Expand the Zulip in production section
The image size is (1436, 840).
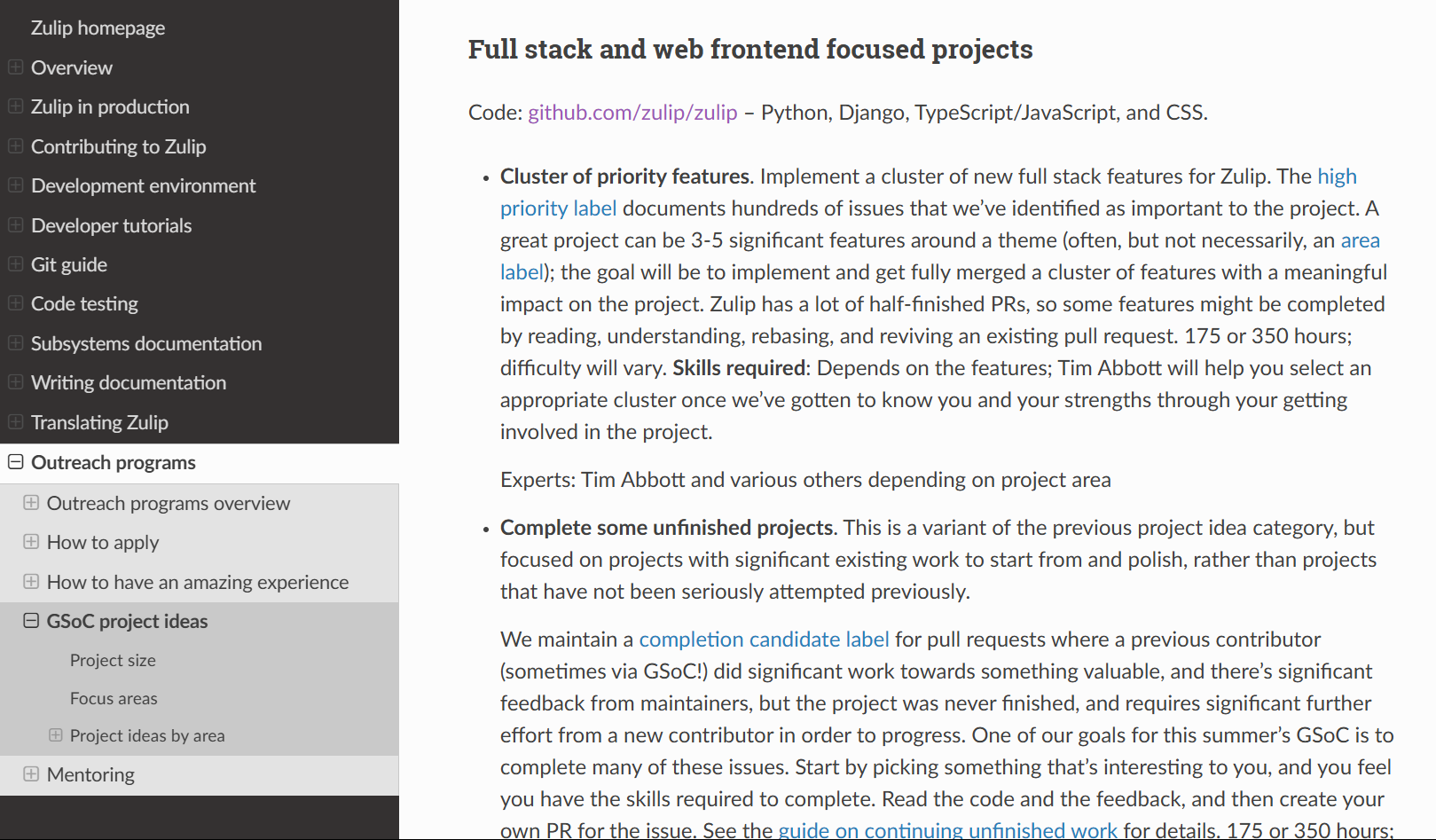[x=14, y=106]
